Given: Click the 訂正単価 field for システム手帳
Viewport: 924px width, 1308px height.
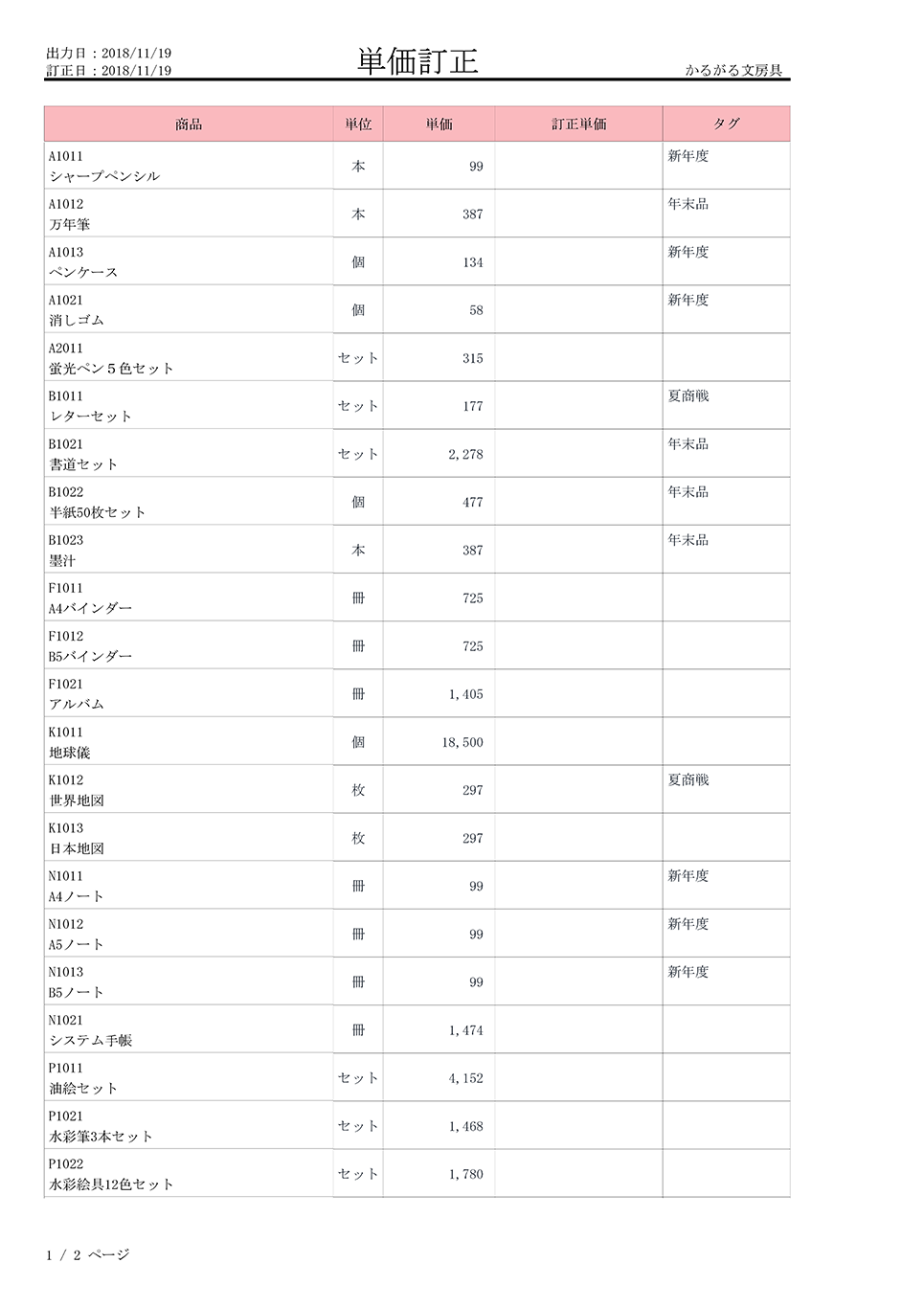Looking at the screenshot, I should pyautogui.click(x=578, y=1029).
